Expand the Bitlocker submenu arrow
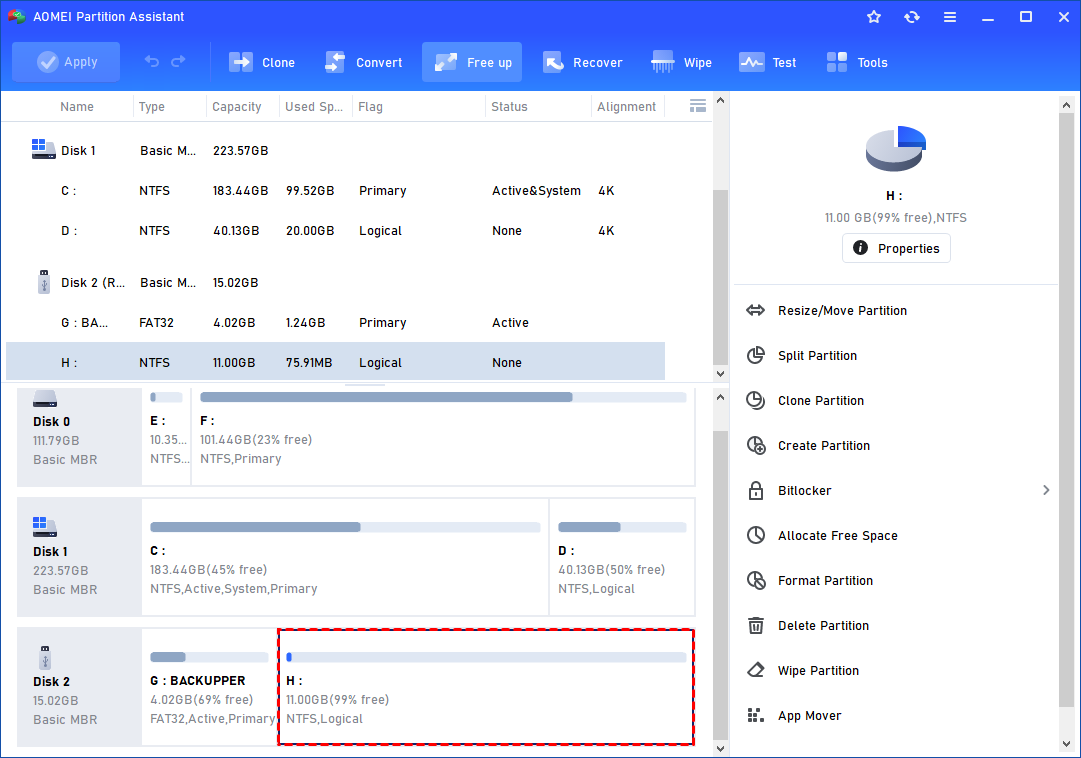This screenshot has width=1081, height=758. pyautogui.click(x=1046, y=490)
